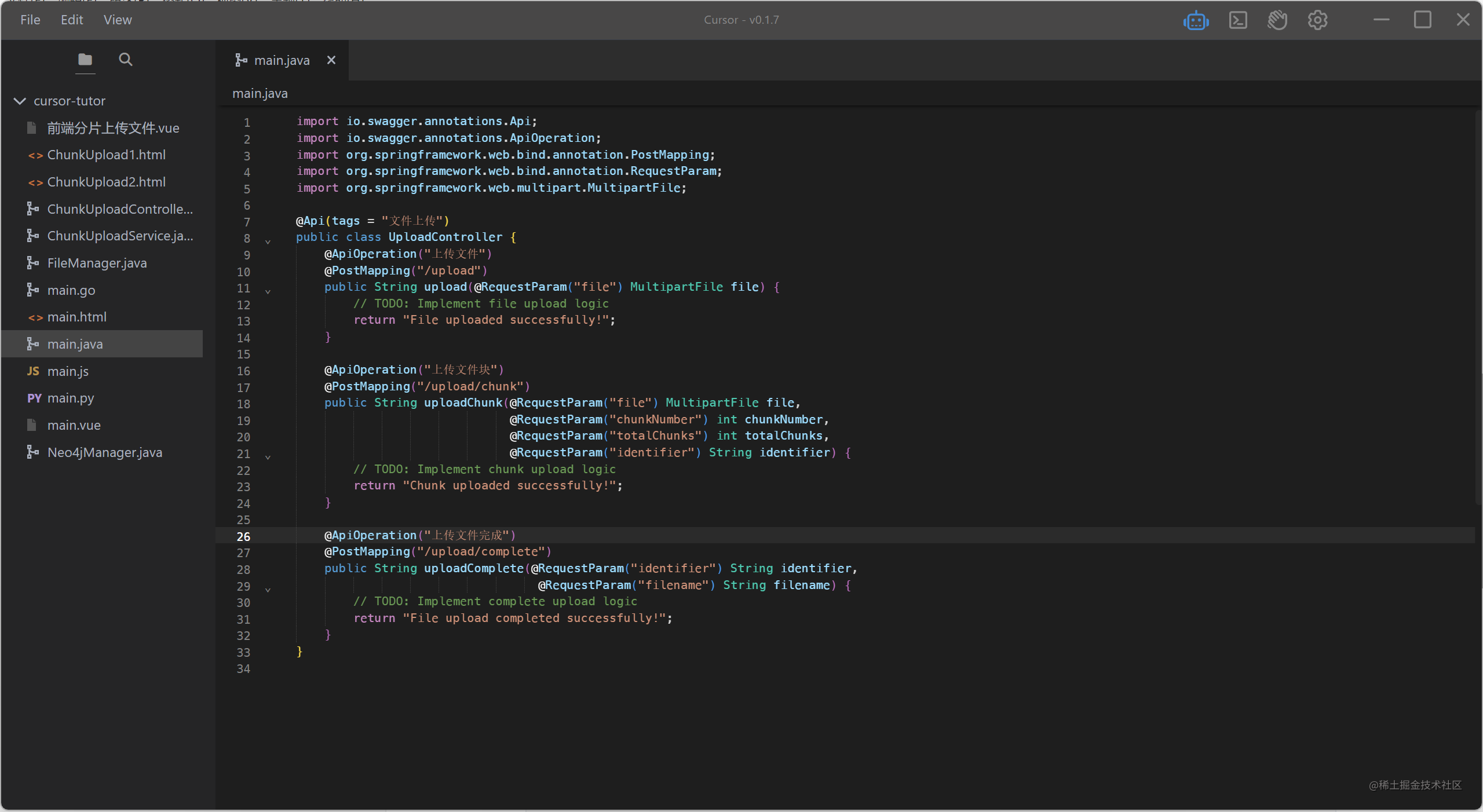
Task: Open the Edit menu
Action: (x=72, y=20)
